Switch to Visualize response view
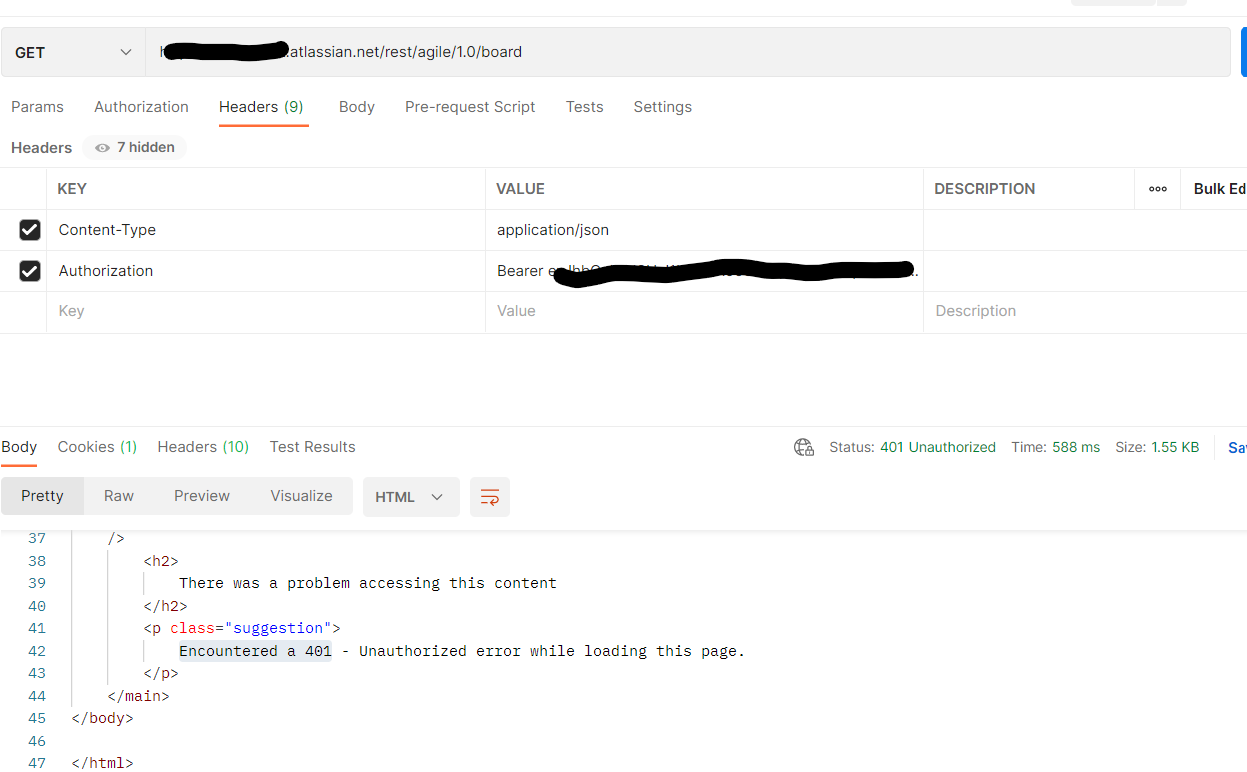 (301, 496)
